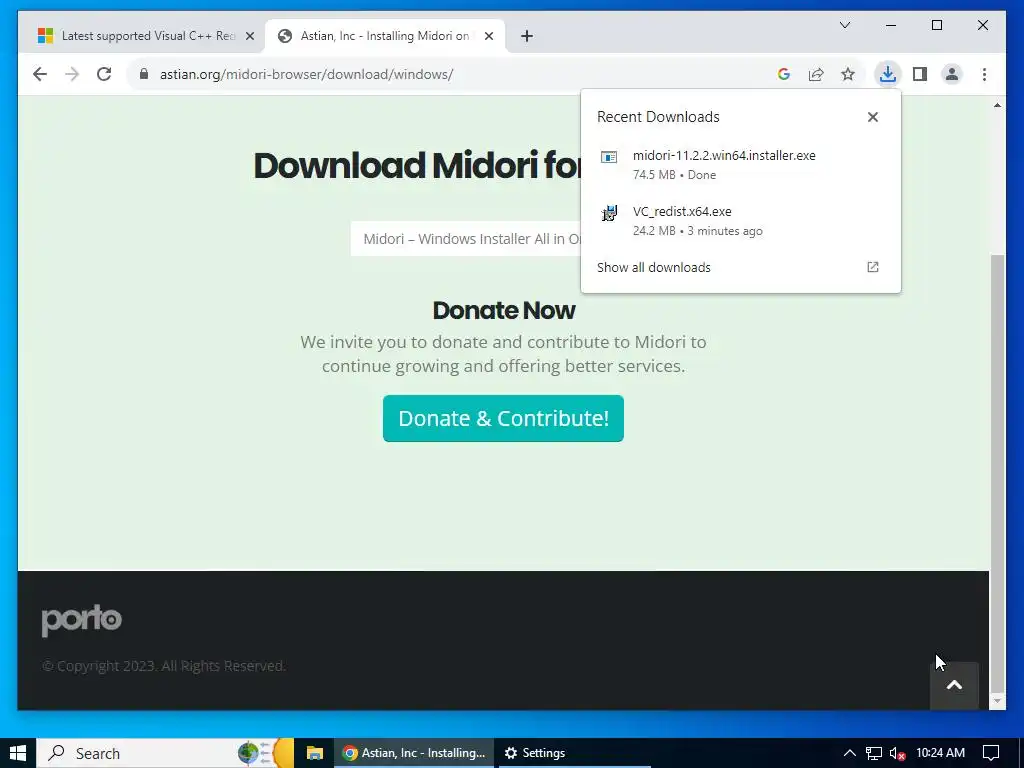Open the side panel icon
Screen dimensions: 1024x768
[920, 74]
